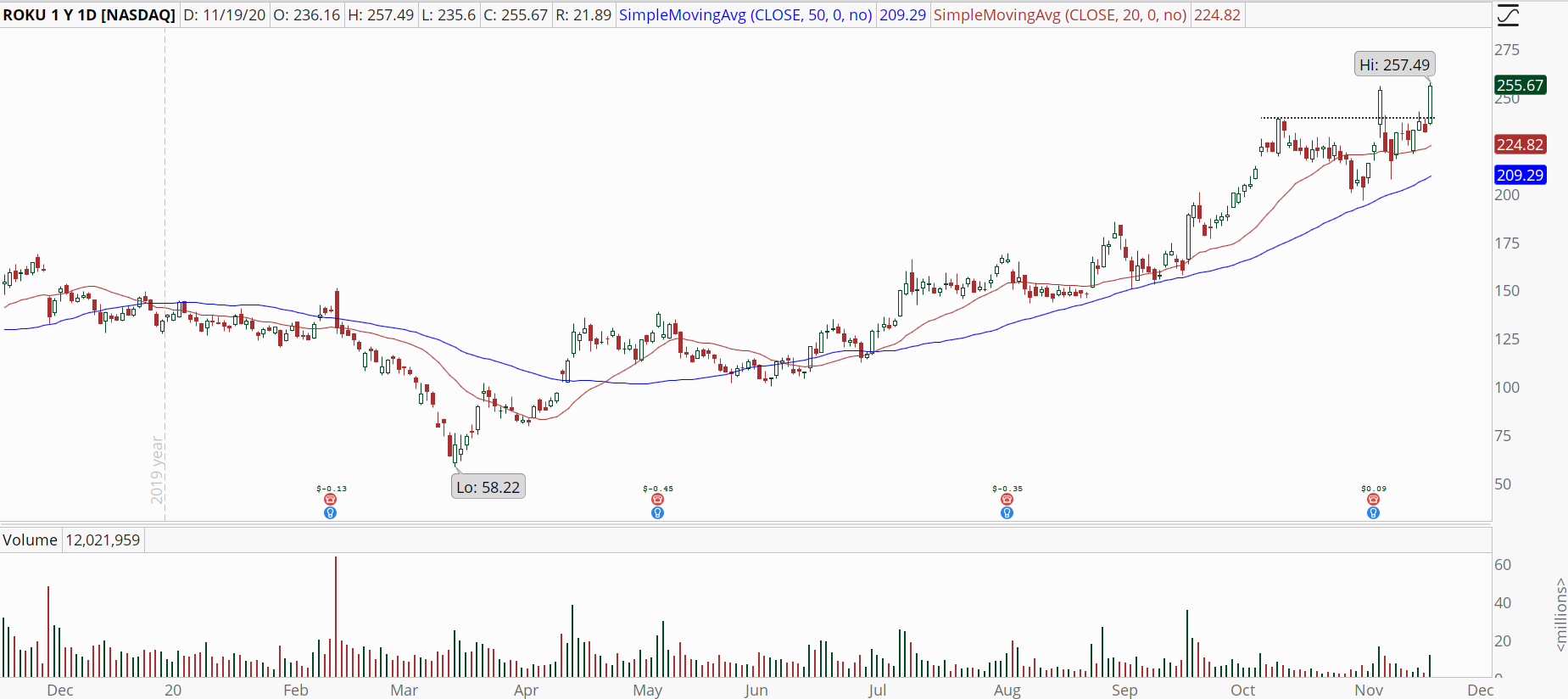Viewport: 1568px width, 699px height.
Task: Click the 75 level on the price axis
Action: point(1503,436)
